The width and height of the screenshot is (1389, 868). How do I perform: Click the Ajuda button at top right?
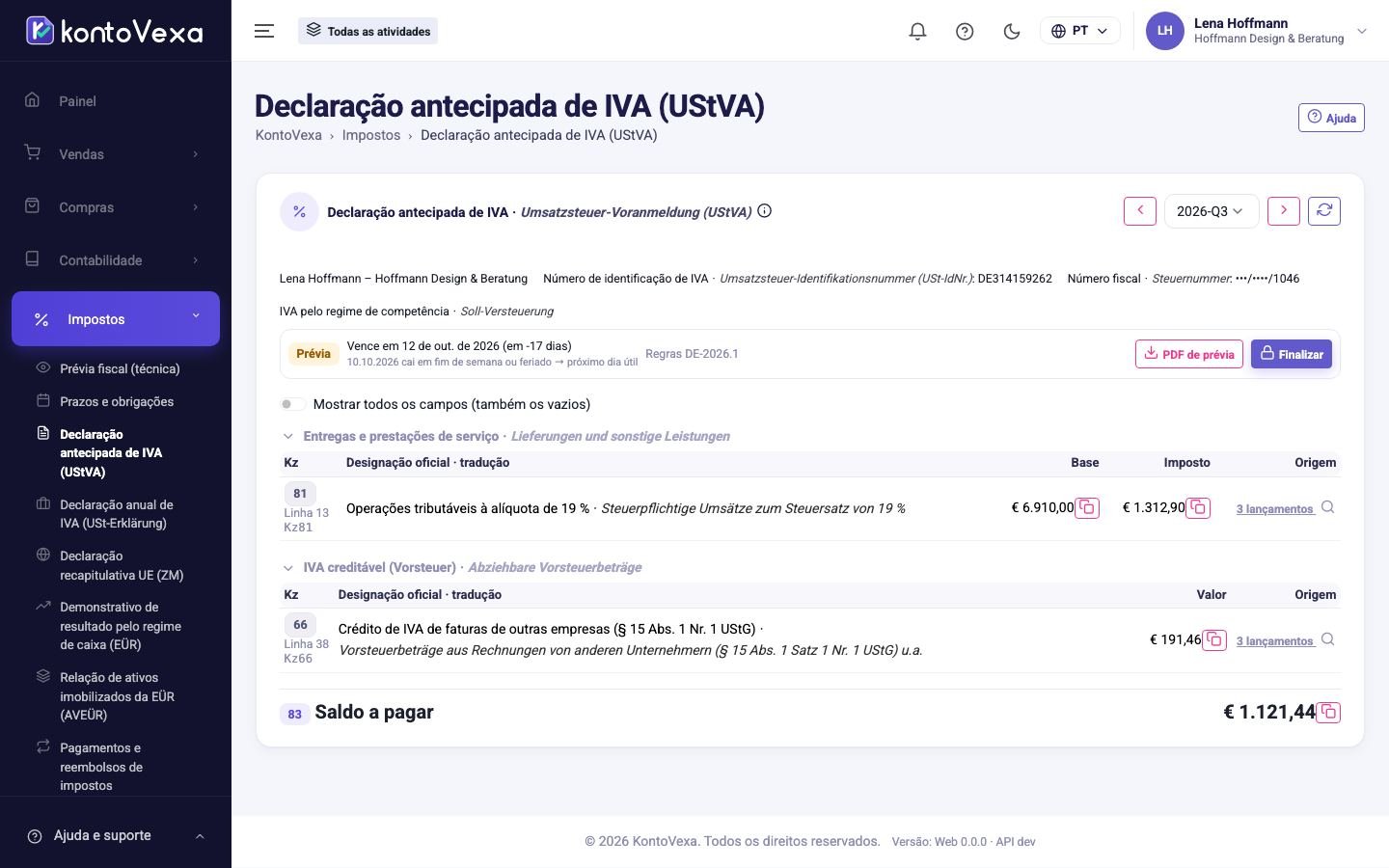[1331, 118]
